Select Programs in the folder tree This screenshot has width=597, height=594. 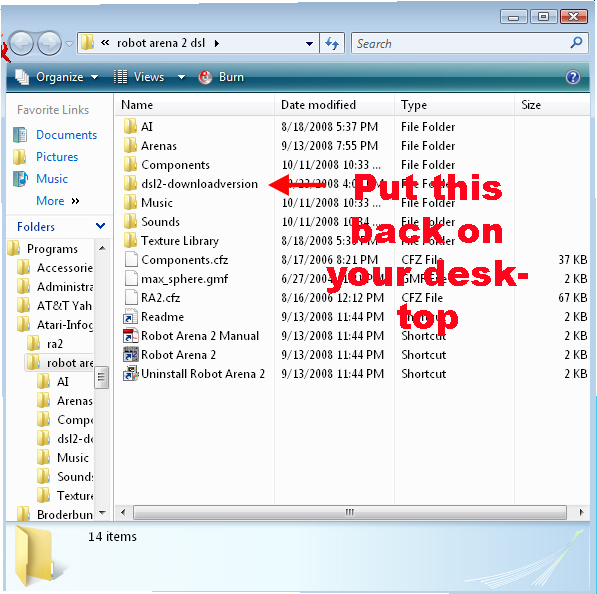click(52, 249)
